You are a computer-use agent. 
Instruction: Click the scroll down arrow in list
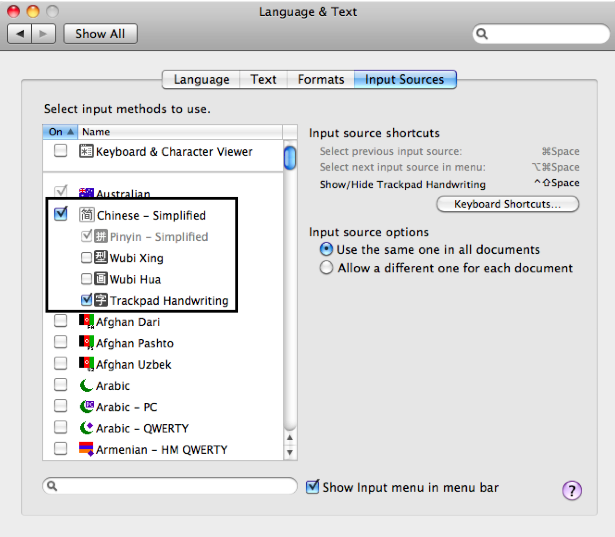click(x=290, y=452)
